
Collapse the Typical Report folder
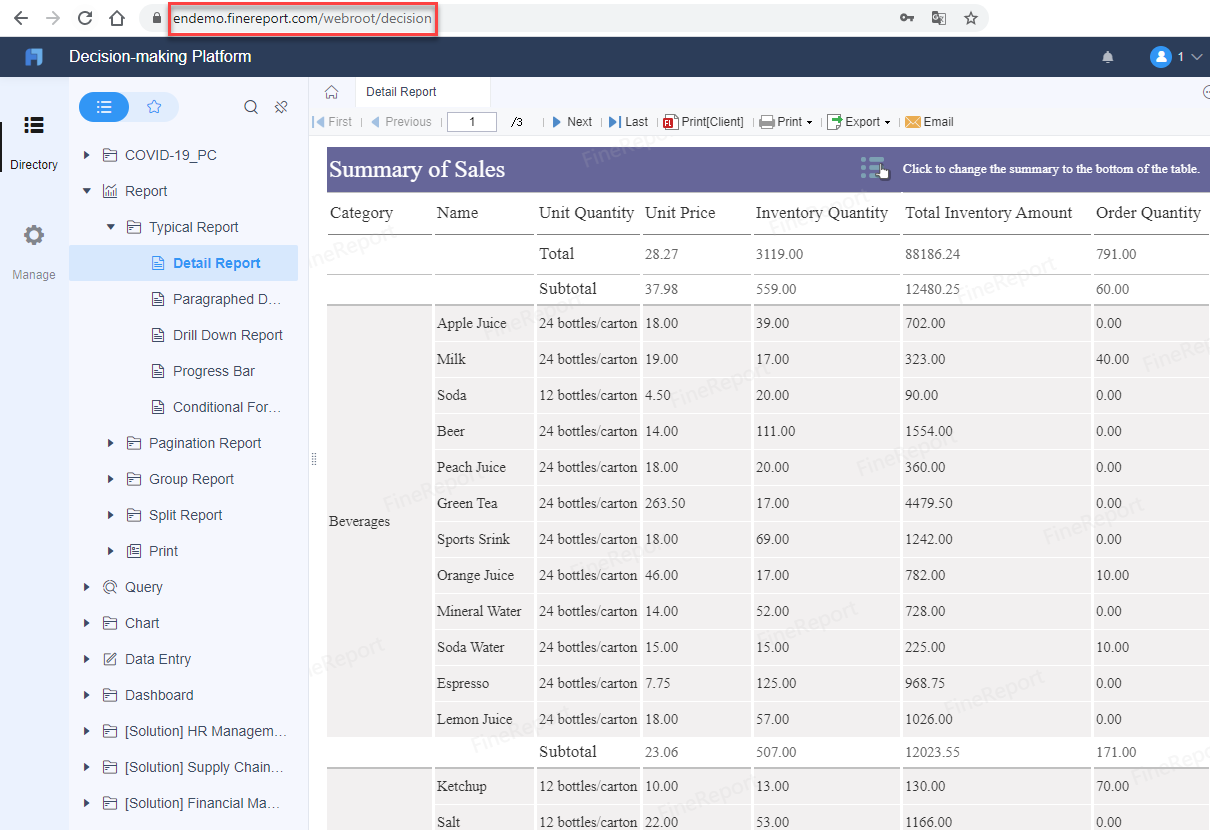point(111,227)
